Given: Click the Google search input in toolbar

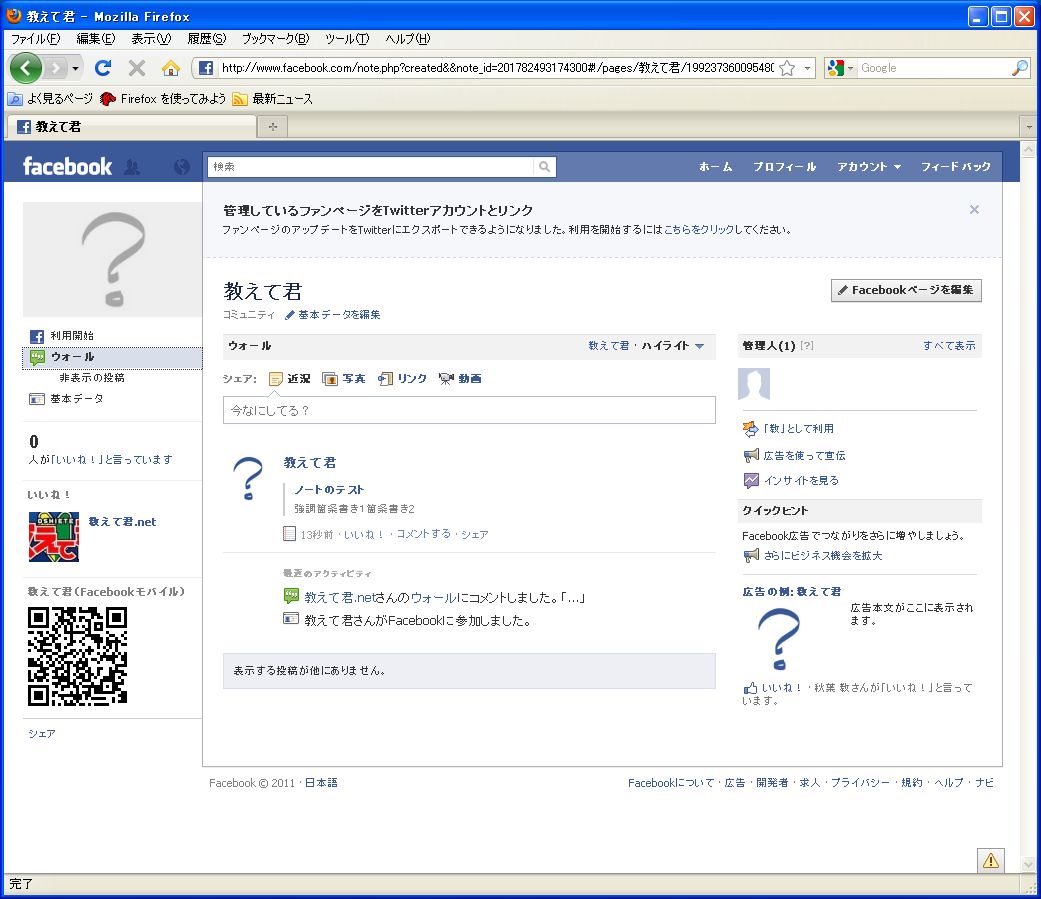Looking at the screenshot, I should coord(933,68).
